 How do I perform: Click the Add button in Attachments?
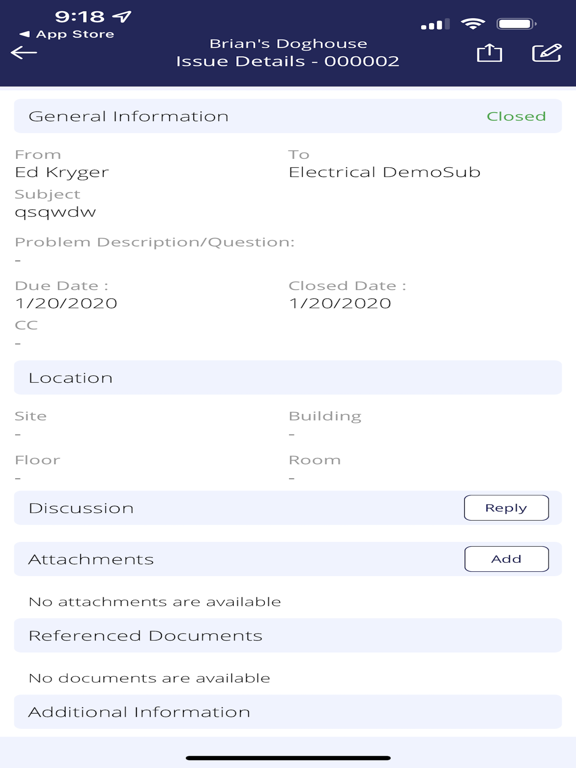click(506, 559)
